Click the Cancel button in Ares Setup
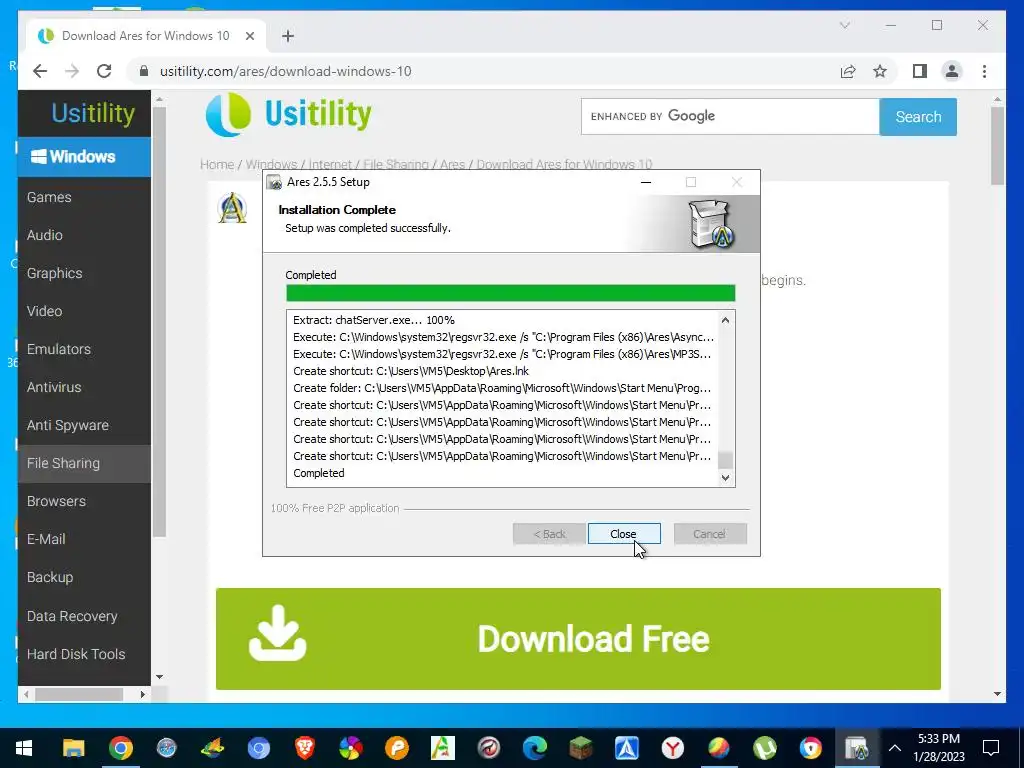 point(709,534)
